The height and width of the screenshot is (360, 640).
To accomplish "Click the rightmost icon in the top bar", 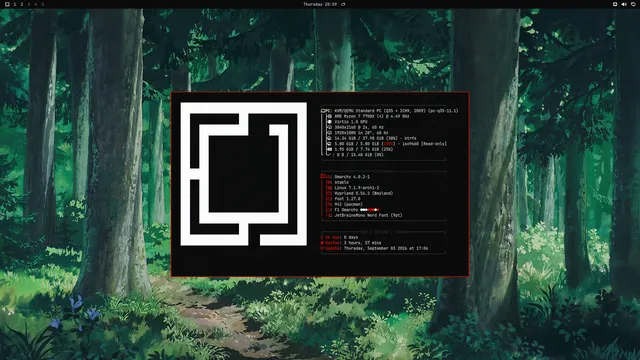I will [x=633, y=4].
